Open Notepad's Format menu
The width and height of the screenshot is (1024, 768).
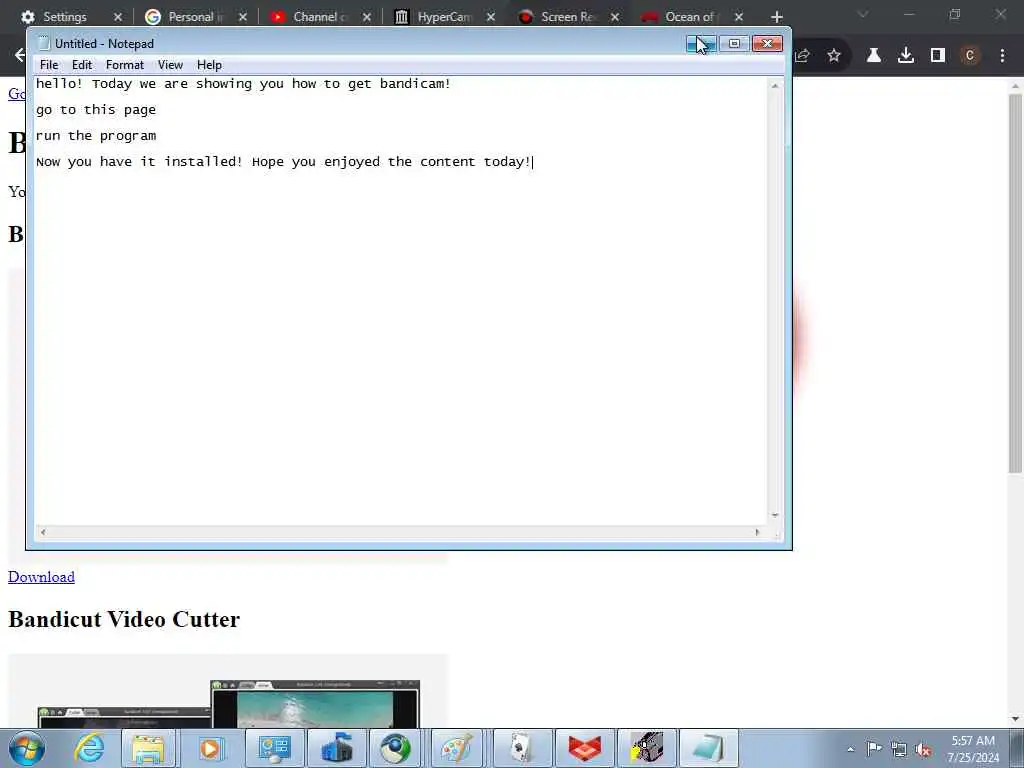tap(125, 65)
